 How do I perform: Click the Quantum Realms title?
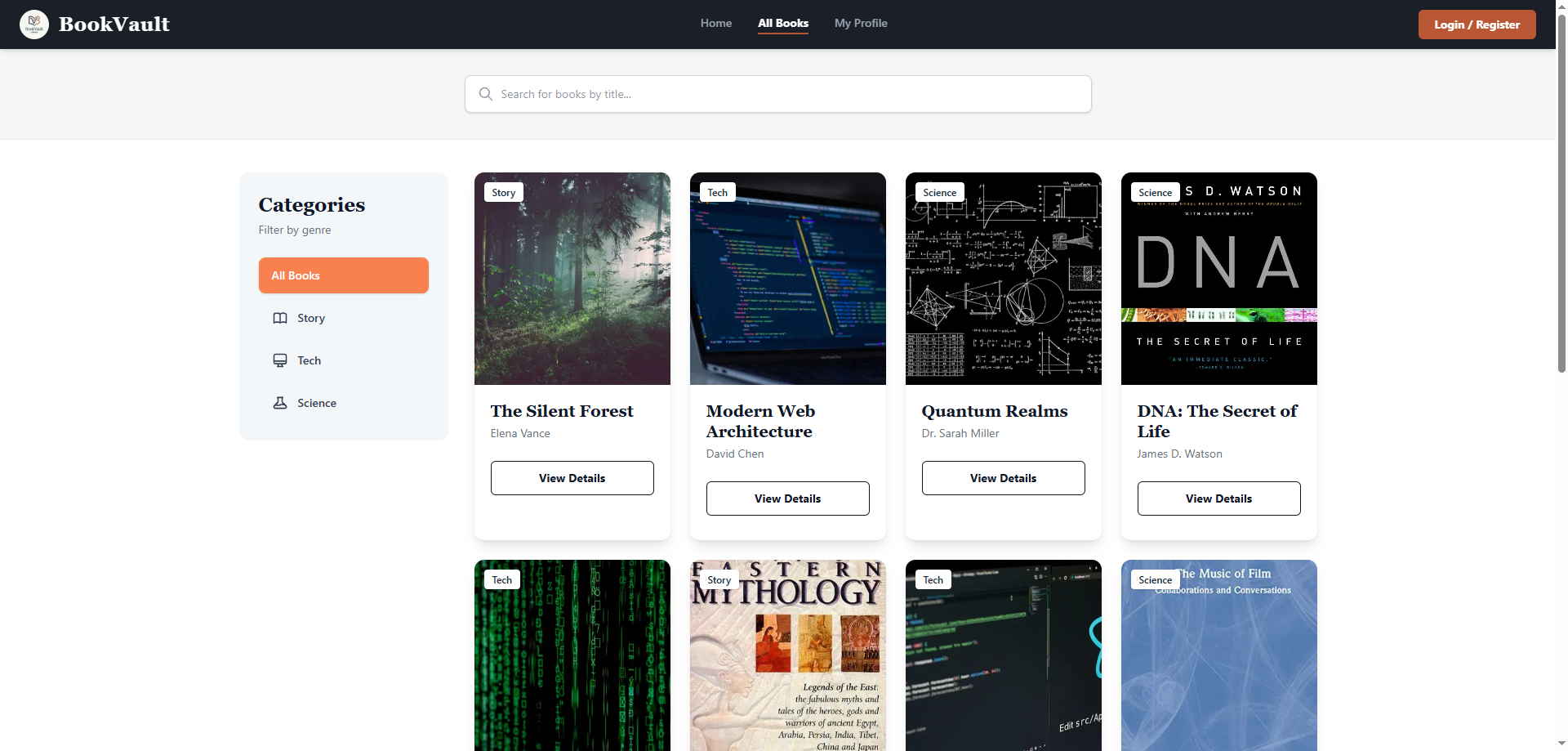[x=995, y=411]
